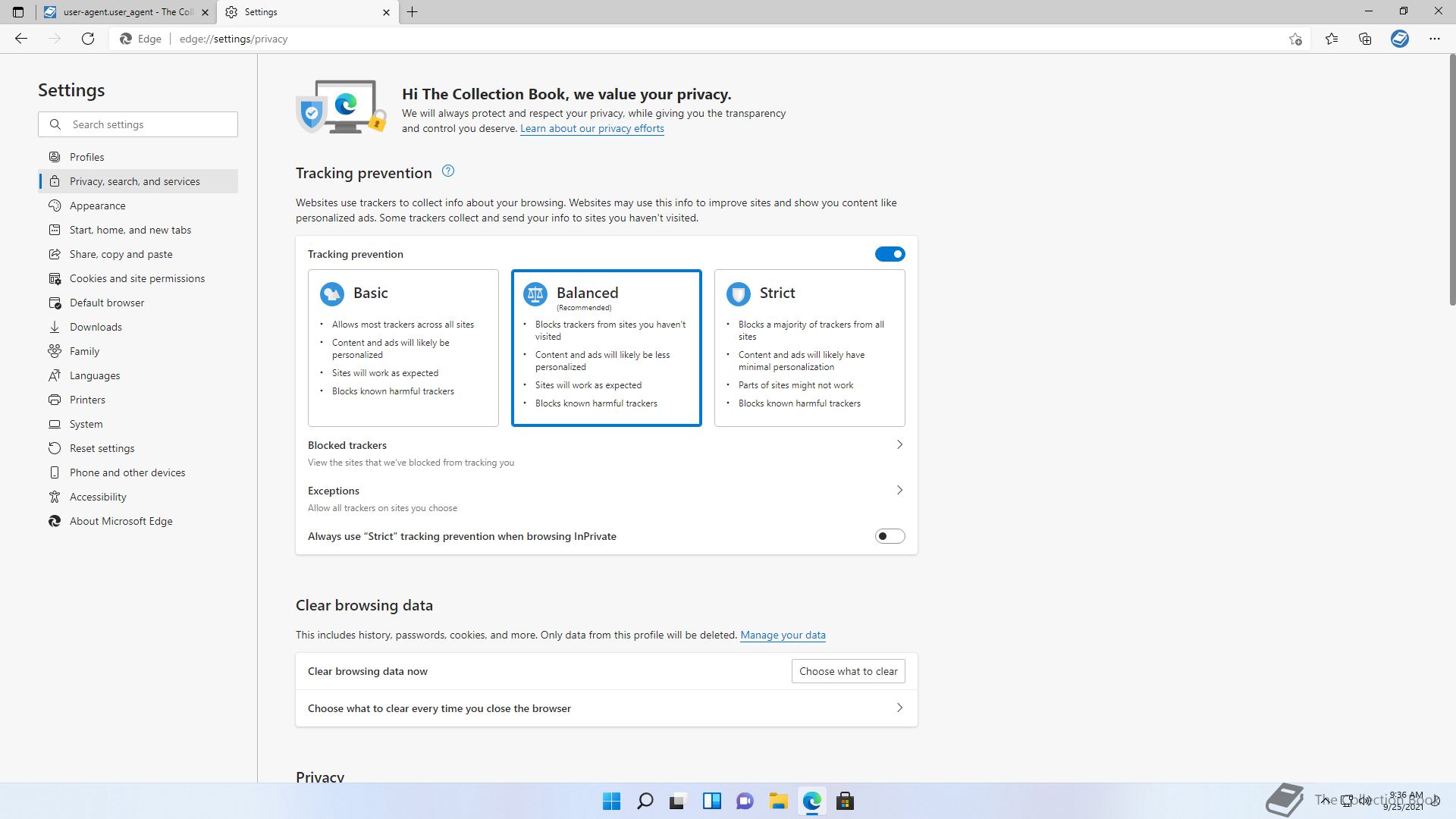Screen dimensions: 1456x819
Task: Close the Settings tab
Action: click(386, 12)
